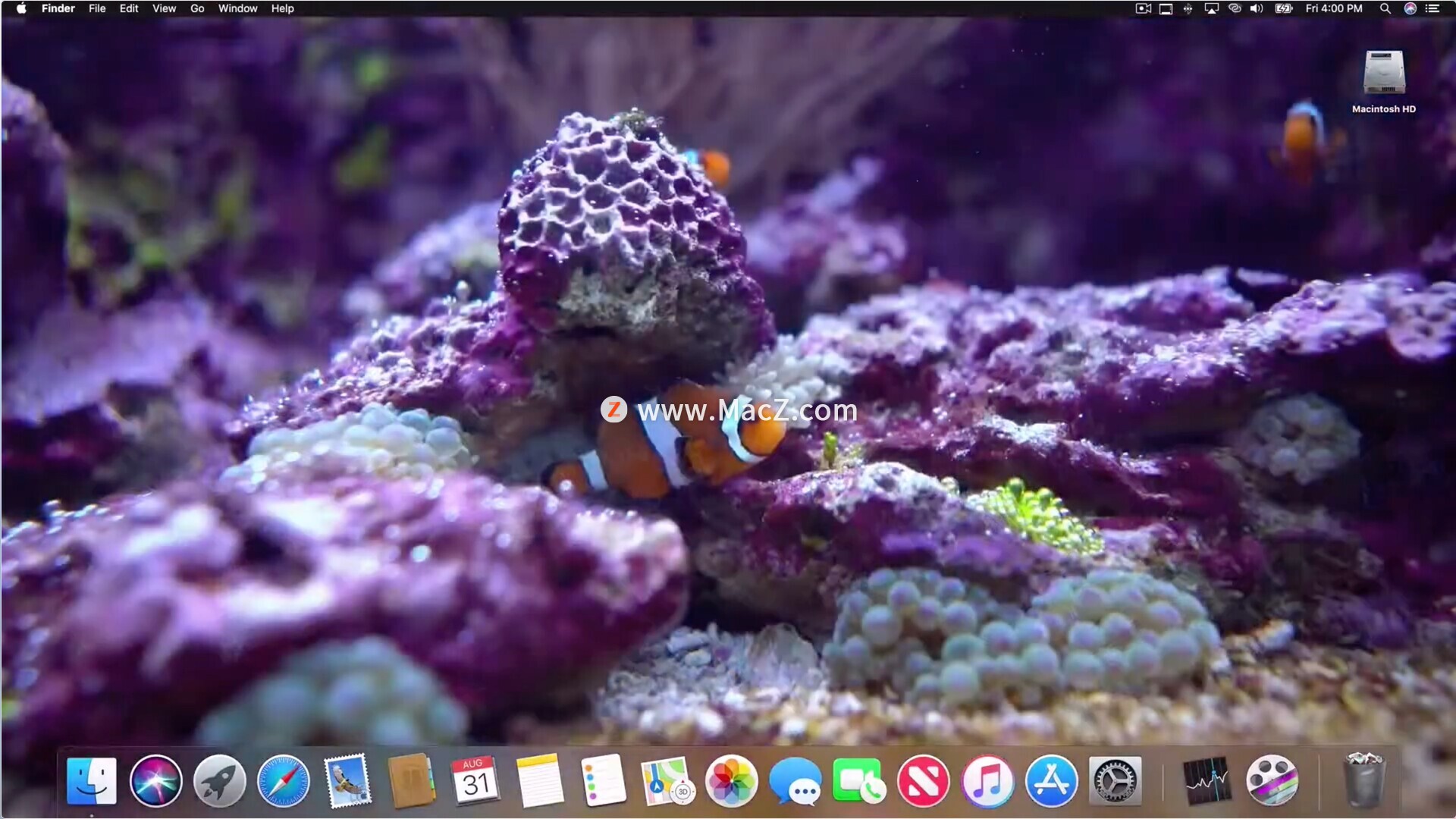1456x819 pixels.
Task: Launch Siri from the Dock
Action: click(x=155, y=781)
